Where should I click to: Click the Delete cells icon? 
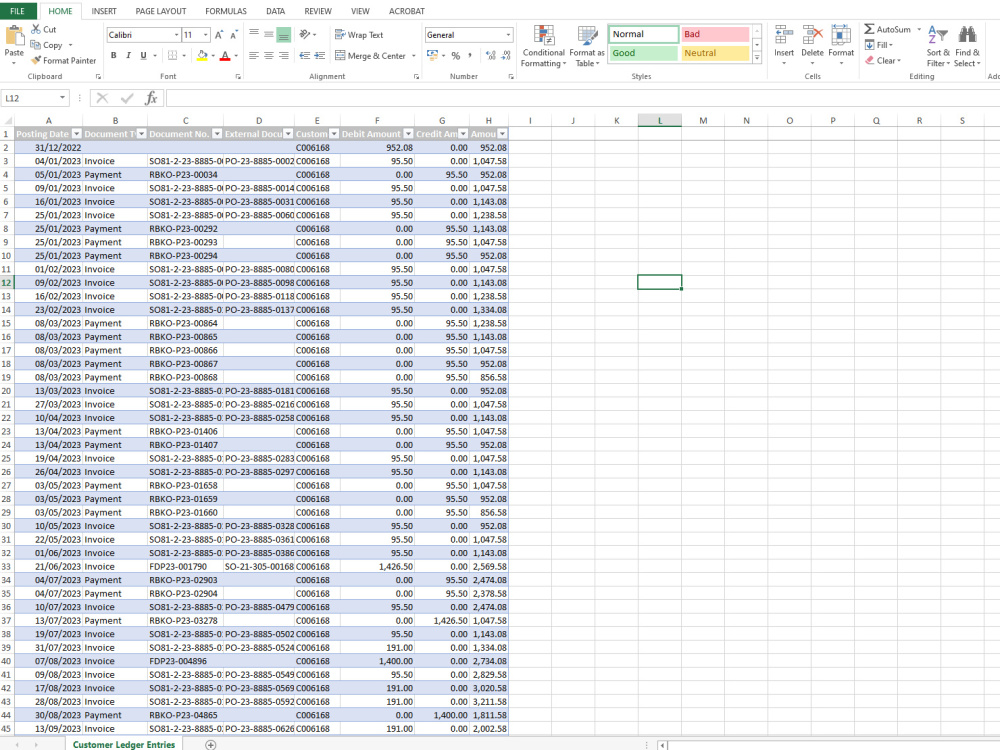pos(812,36)
